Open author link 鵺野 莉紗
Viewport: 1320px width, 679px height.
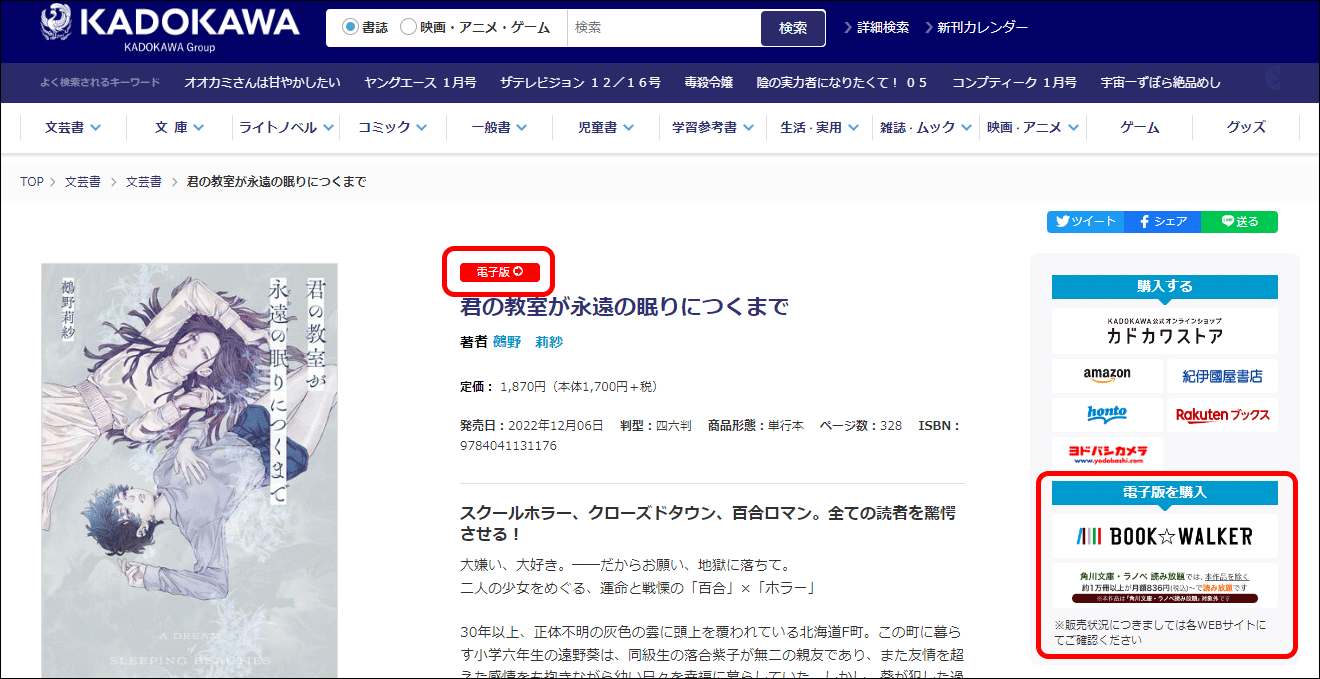(x=528, y=342)
